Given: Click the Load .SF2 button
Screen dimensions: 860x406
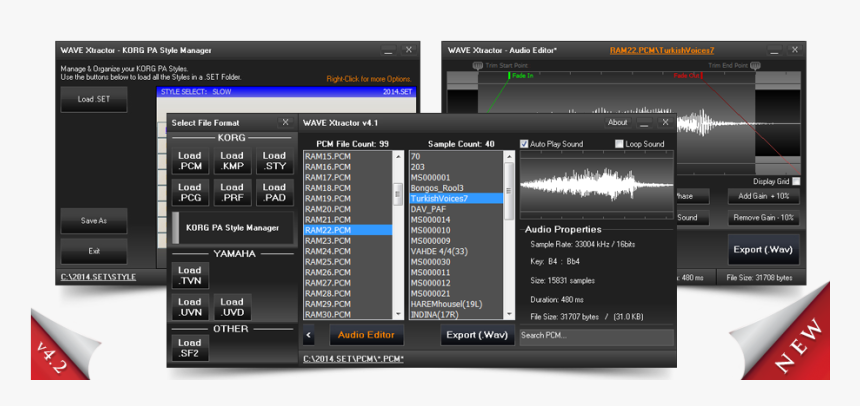Looking at the screenshot, I should (x=190, y=348).
